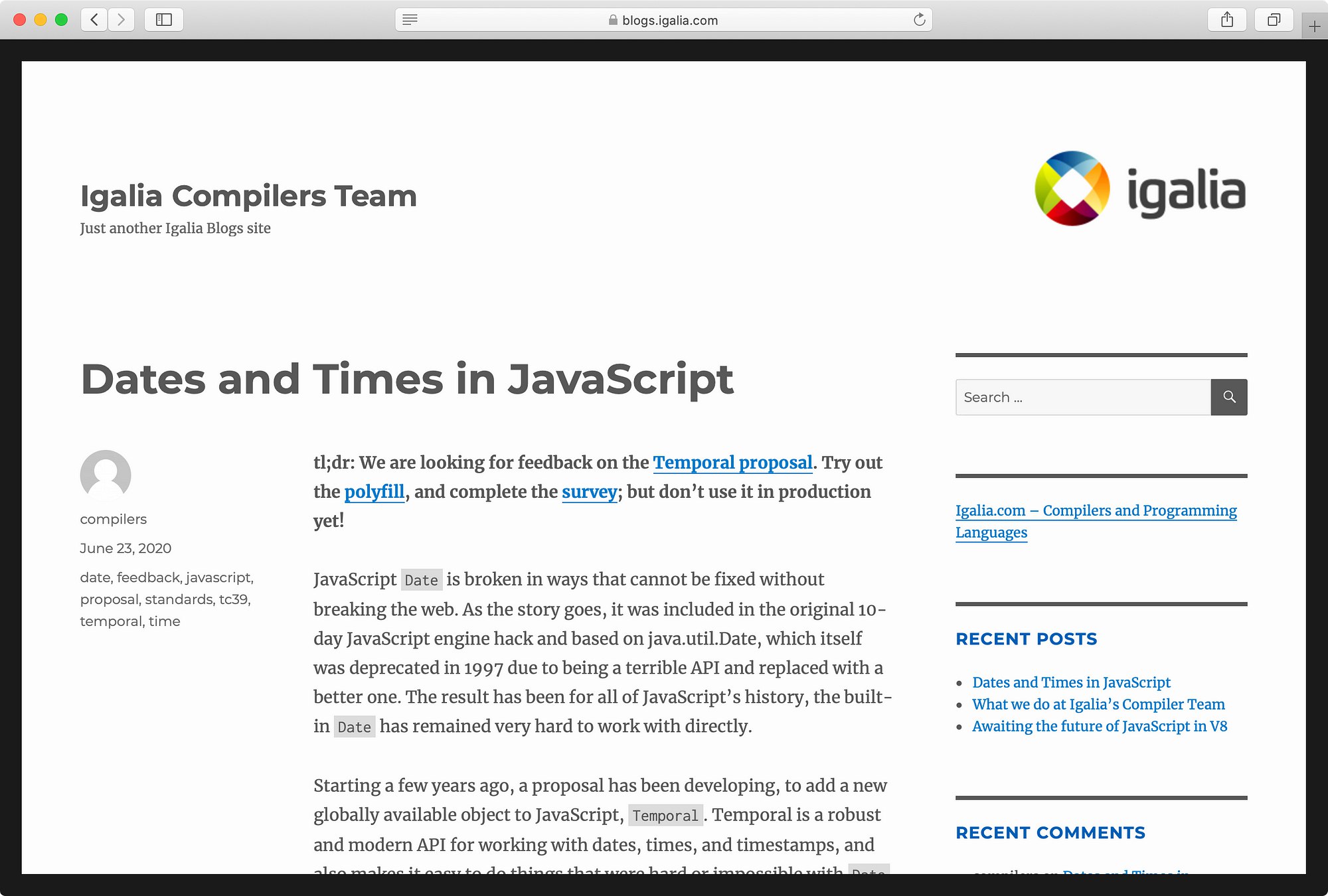Click the blogs.igalia.com address field
This screenshot has width=1328, height=896.
tap(664, 20)
